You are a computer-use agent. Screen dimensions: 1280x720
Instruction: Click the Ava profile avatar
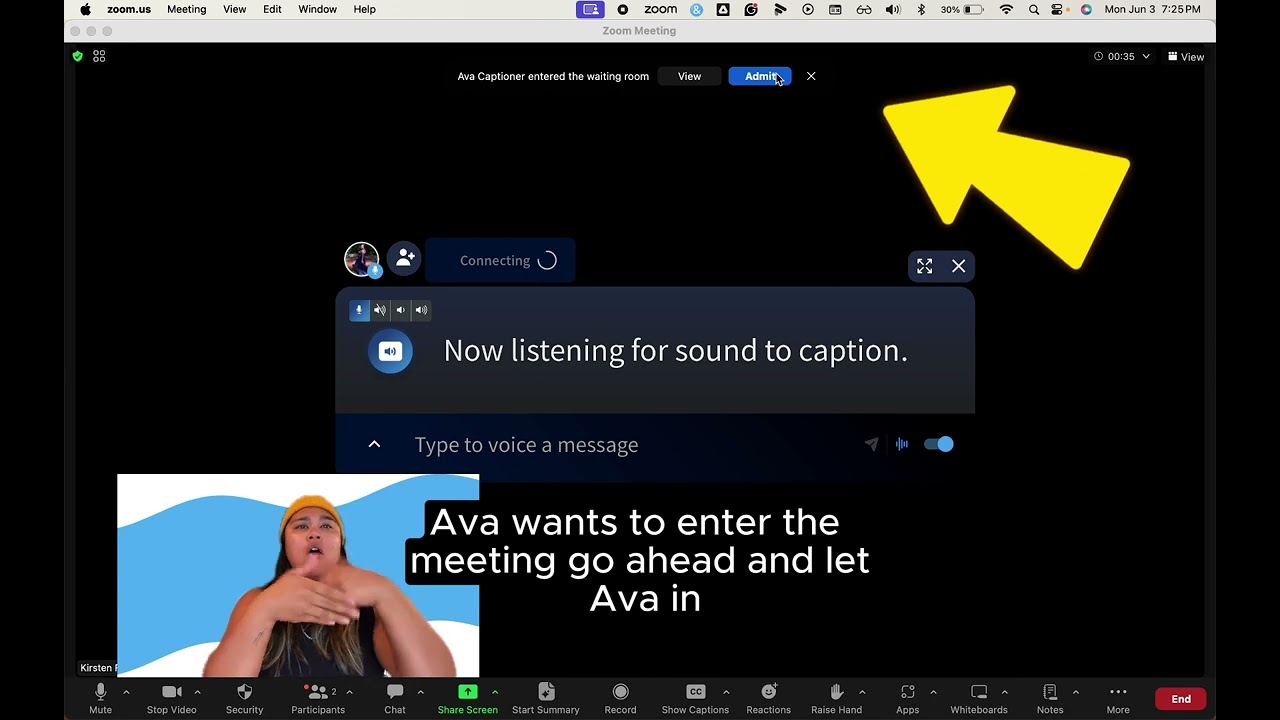pos(361,259)
